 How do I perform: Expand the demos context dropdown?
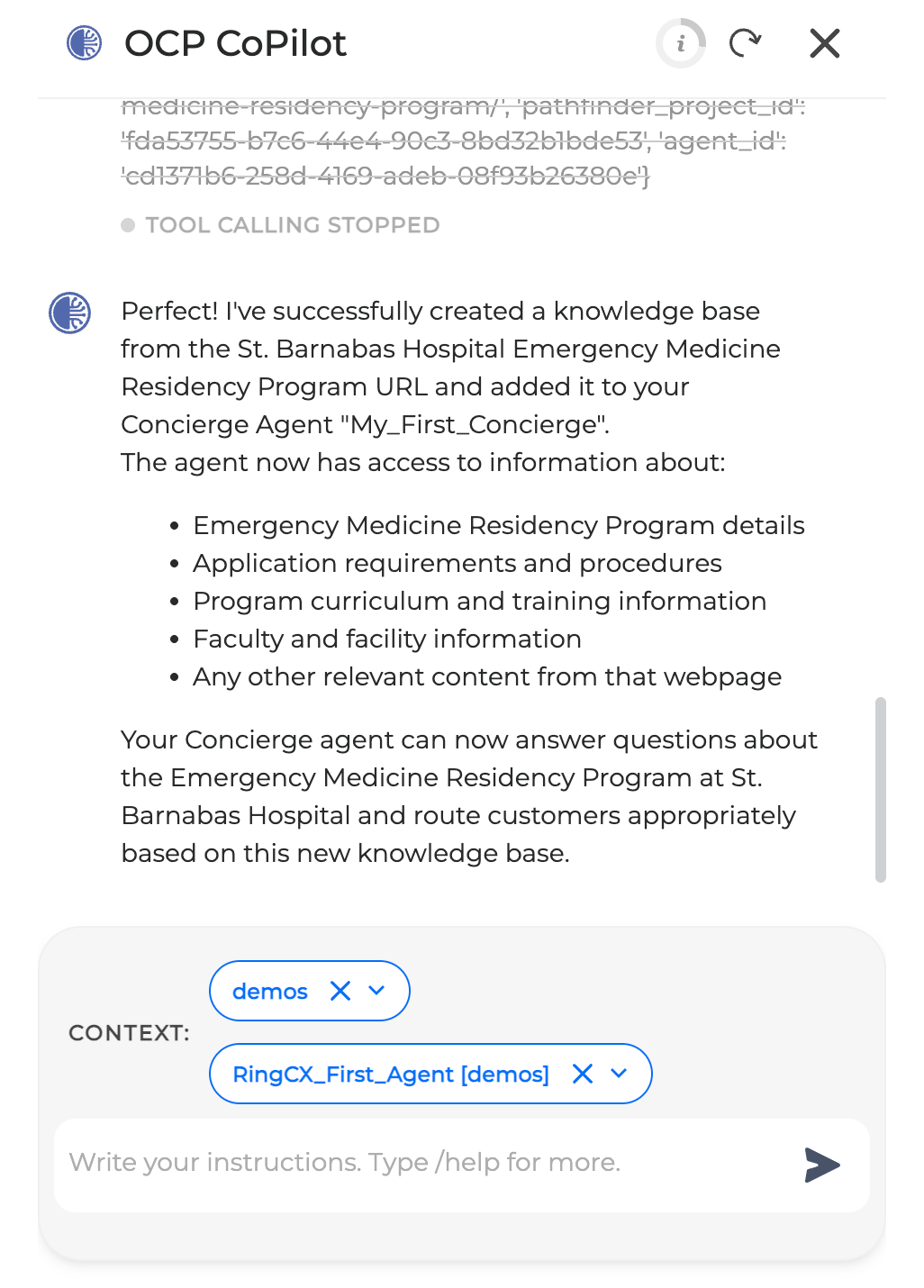click(x=376, y=991)
